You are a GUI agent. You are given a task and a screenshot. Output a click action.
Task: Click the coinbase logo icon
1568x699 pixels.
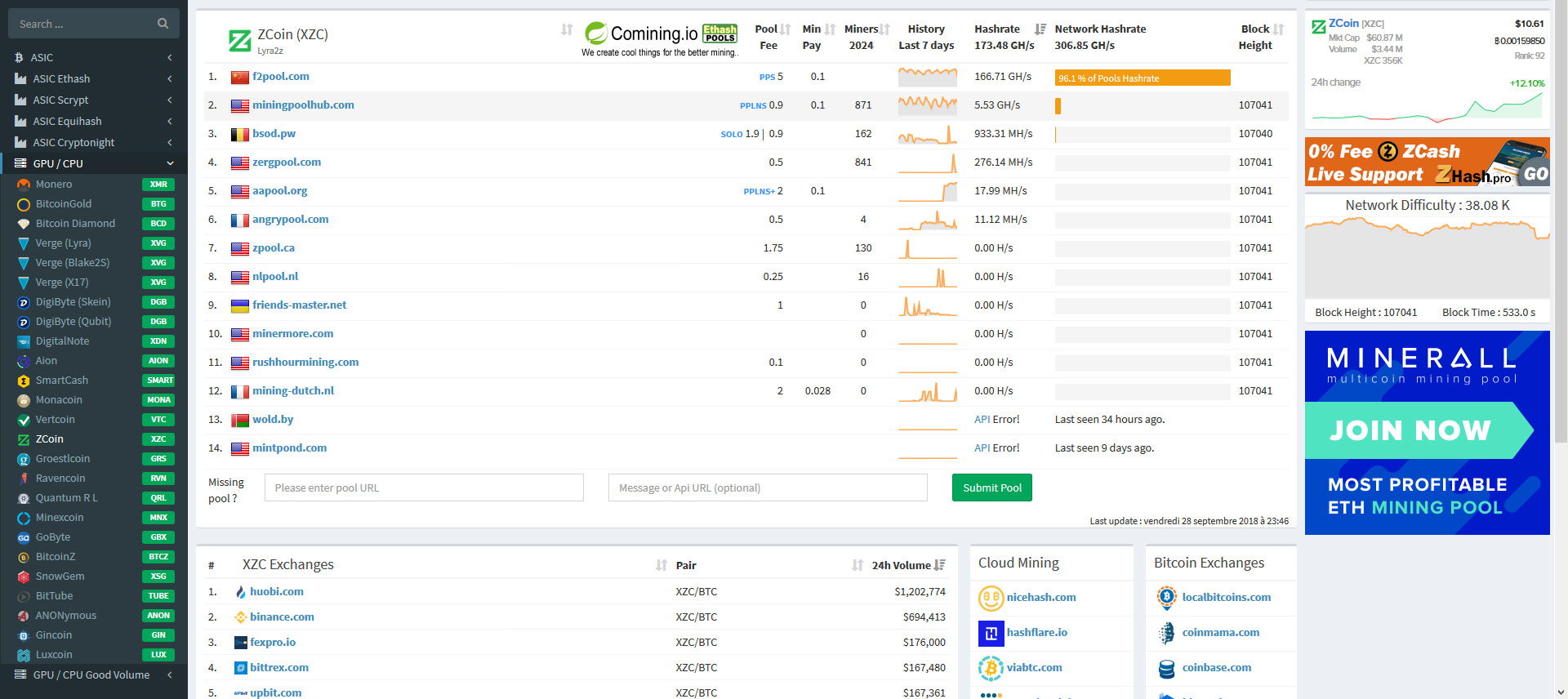point(1167,669)
